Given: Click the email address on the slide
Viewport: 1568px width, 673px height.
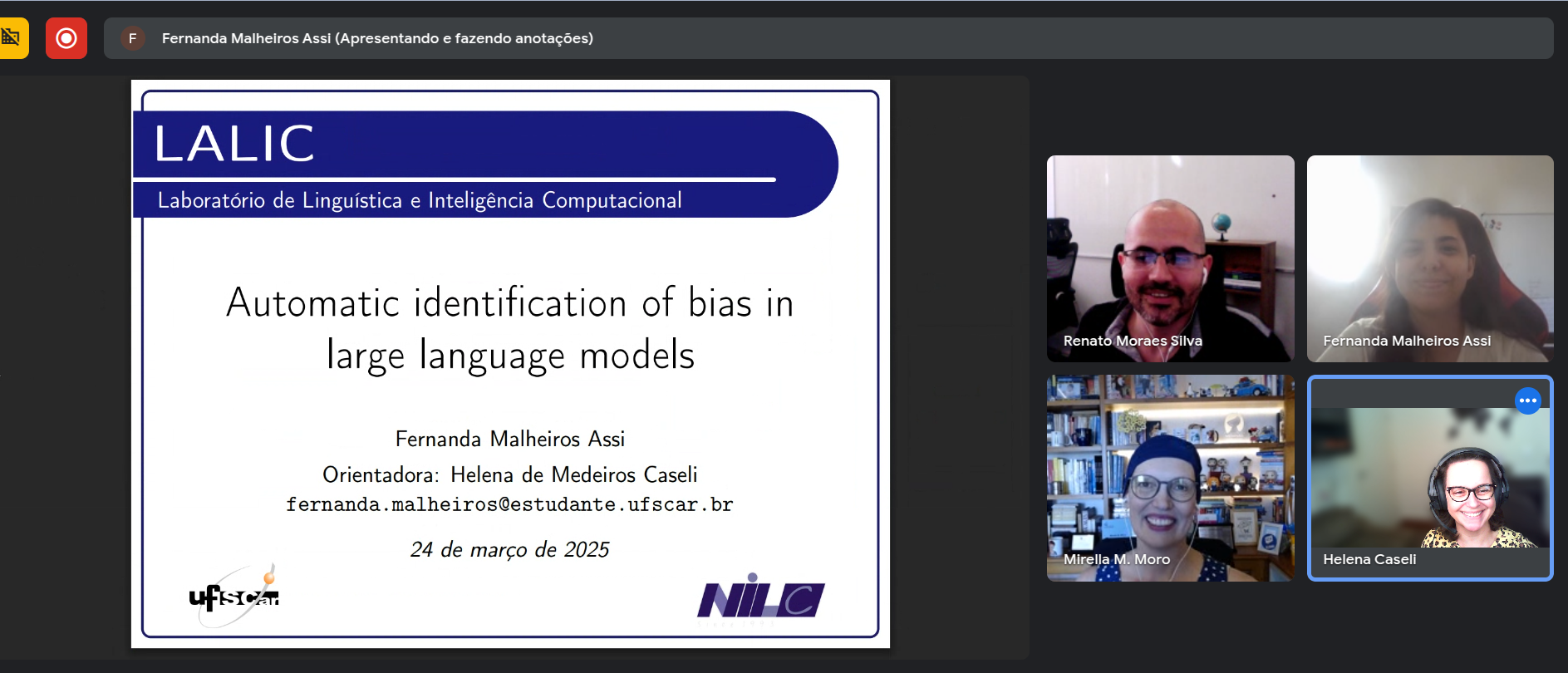Looking at the screenshot, I should pos(509,504).
